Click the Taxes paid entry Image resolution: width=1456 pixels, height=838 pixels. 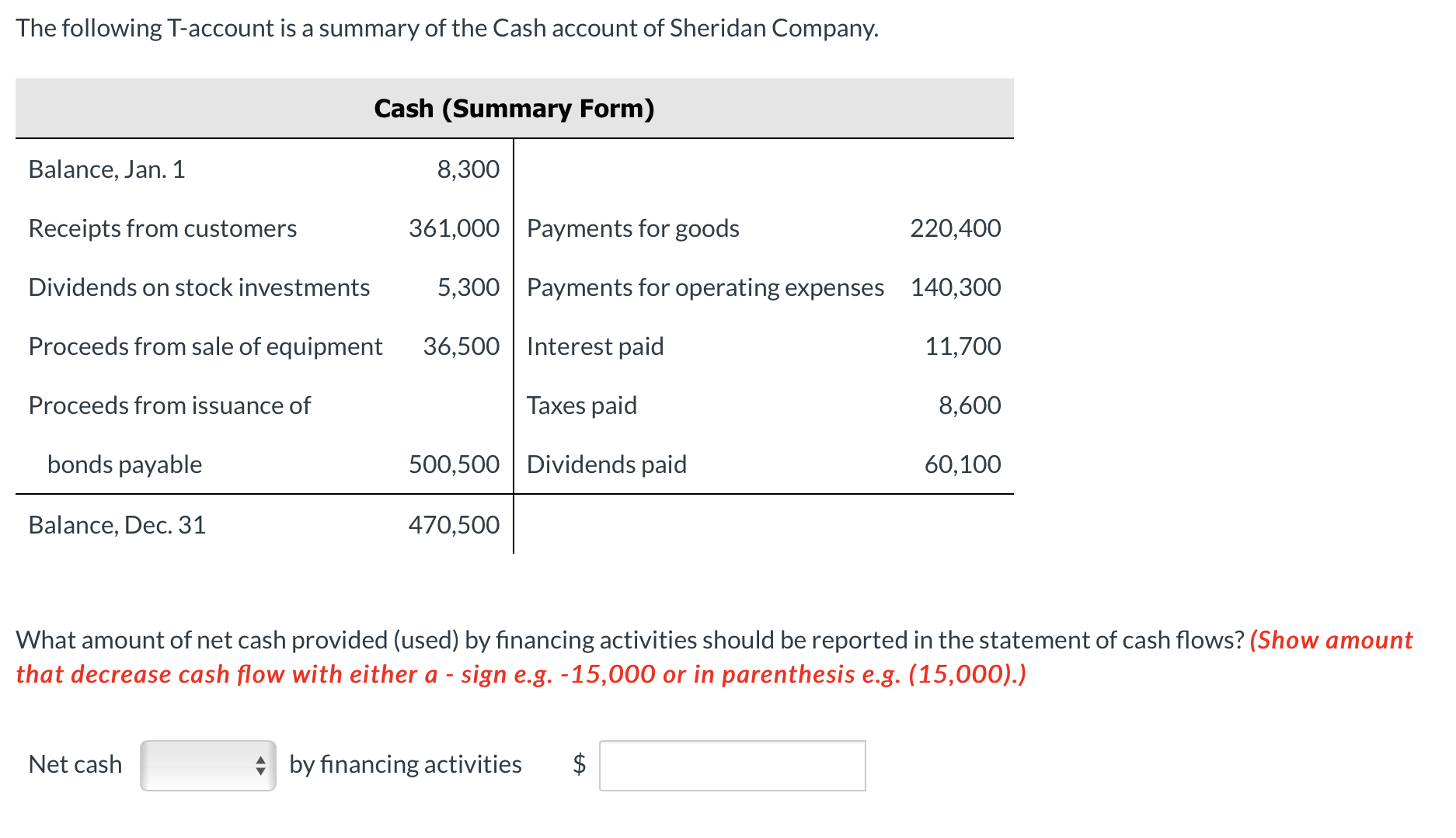(581, 405)
